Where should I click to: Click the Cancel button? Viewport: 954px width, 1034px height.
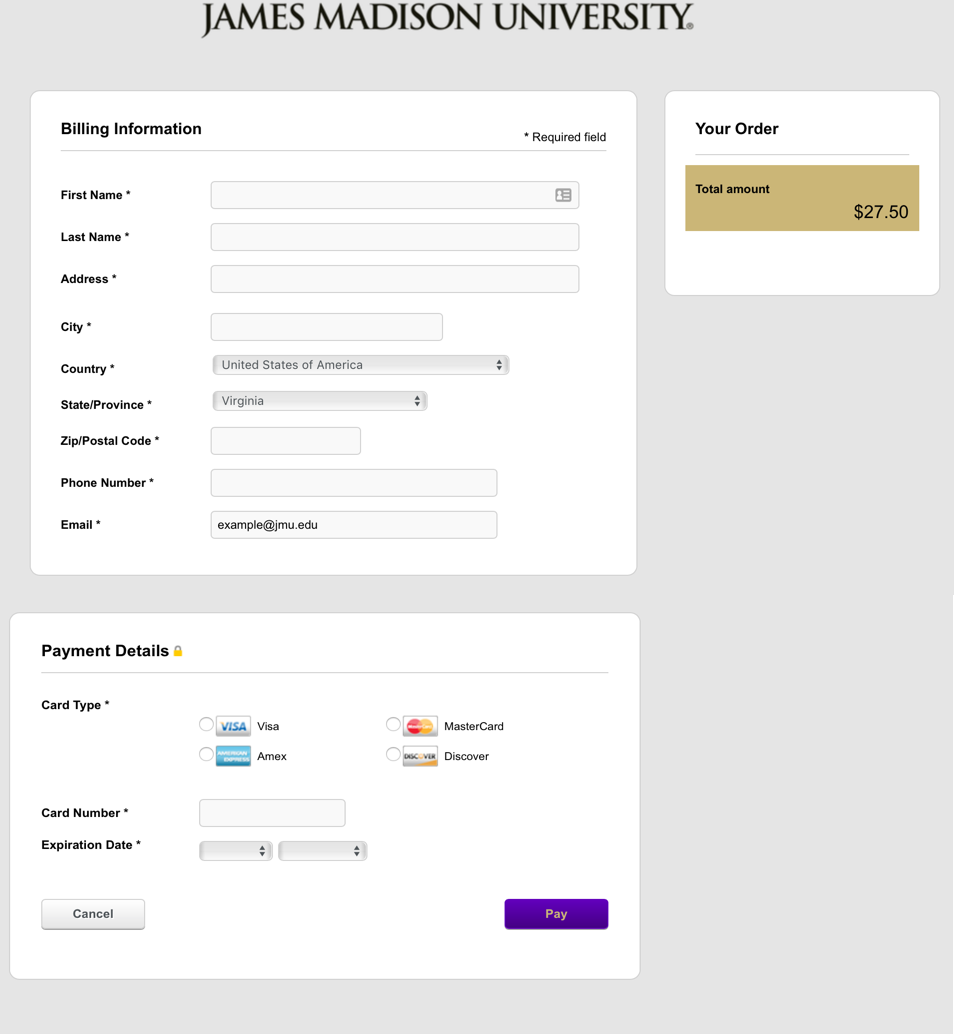click(93, 914)
